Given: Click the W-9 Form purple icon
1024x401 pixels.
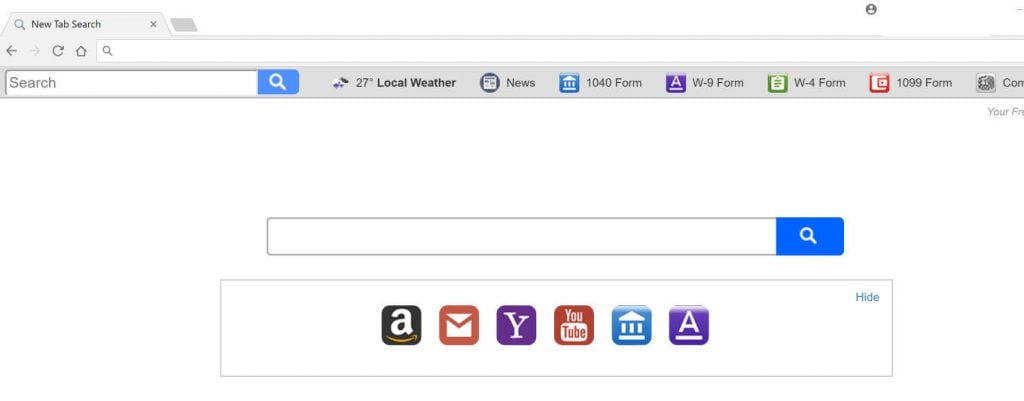Looking at the screenshot, I should pos(675,83).
